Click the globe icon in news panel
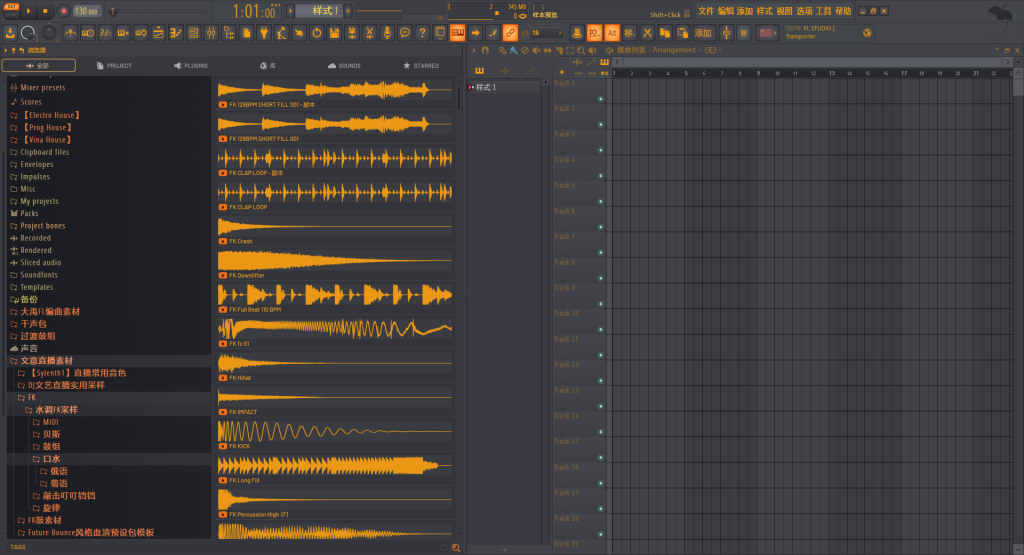Screen dimensions: 1024x555 (x=867, y=33)
